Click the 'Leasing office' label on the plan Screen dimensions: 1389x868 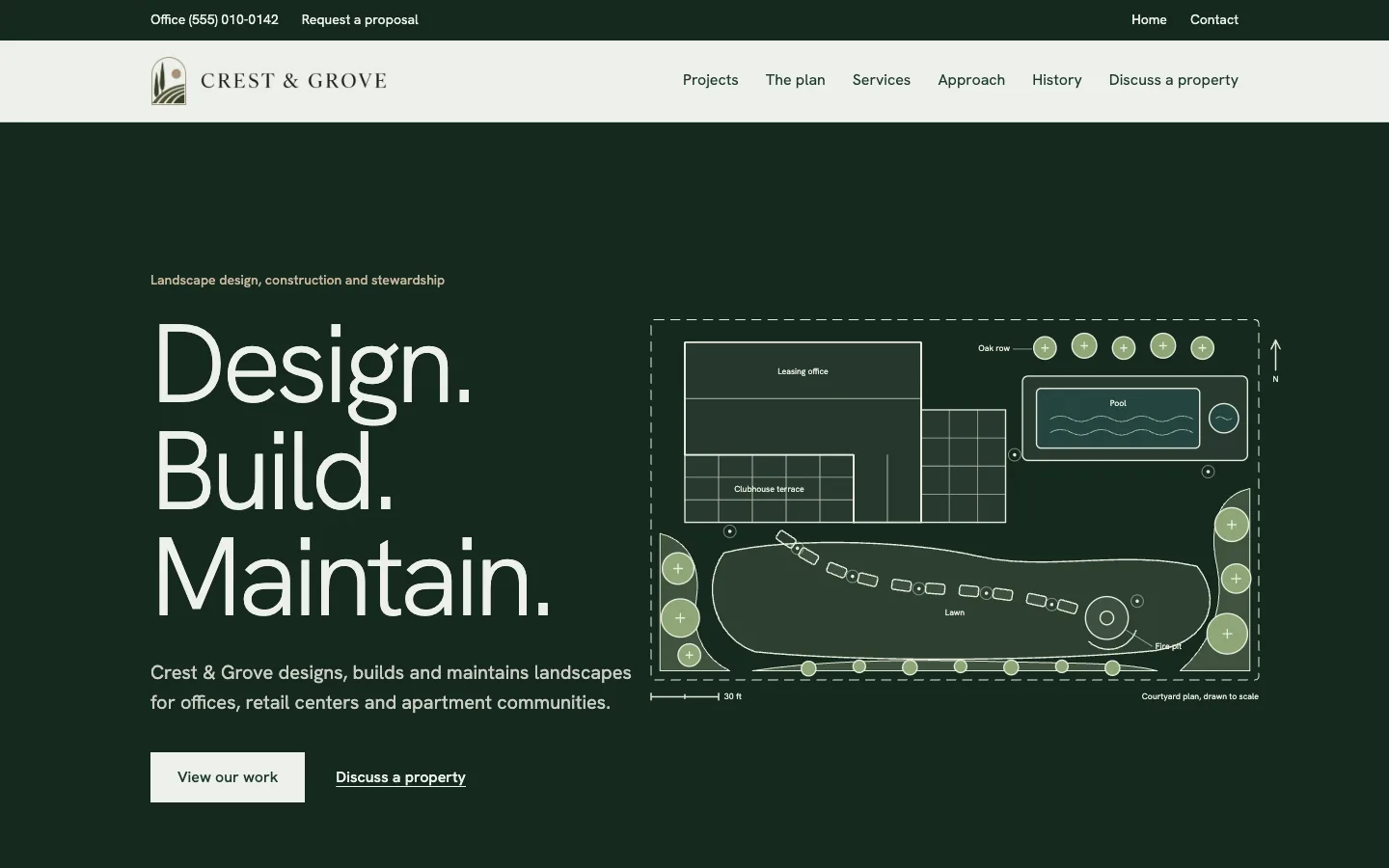[803, 371]
